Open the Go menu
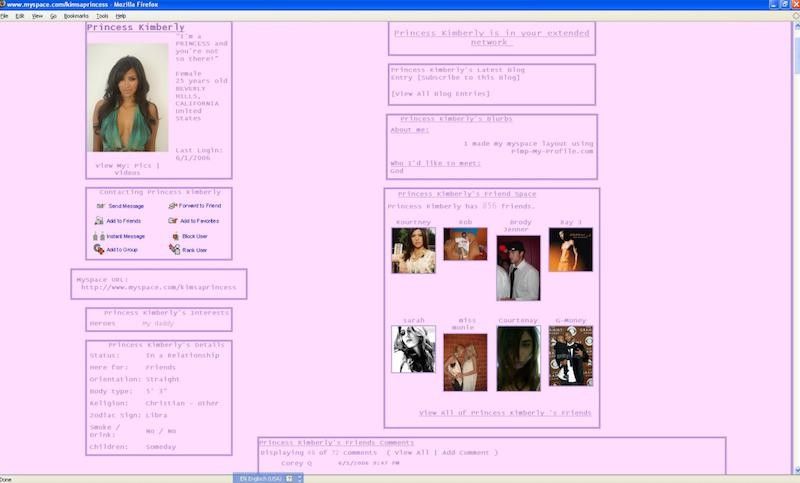Viewport: 800px width, 483px height. coord(53,16)
